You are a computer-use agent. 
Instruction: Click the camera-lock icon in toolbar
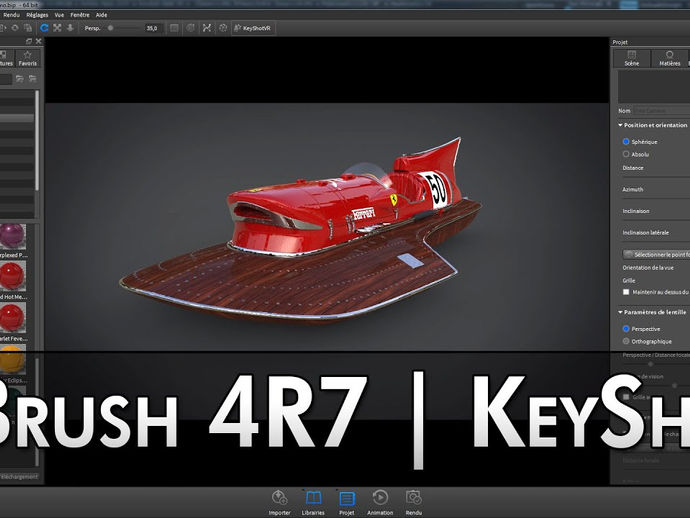[191, 28]
